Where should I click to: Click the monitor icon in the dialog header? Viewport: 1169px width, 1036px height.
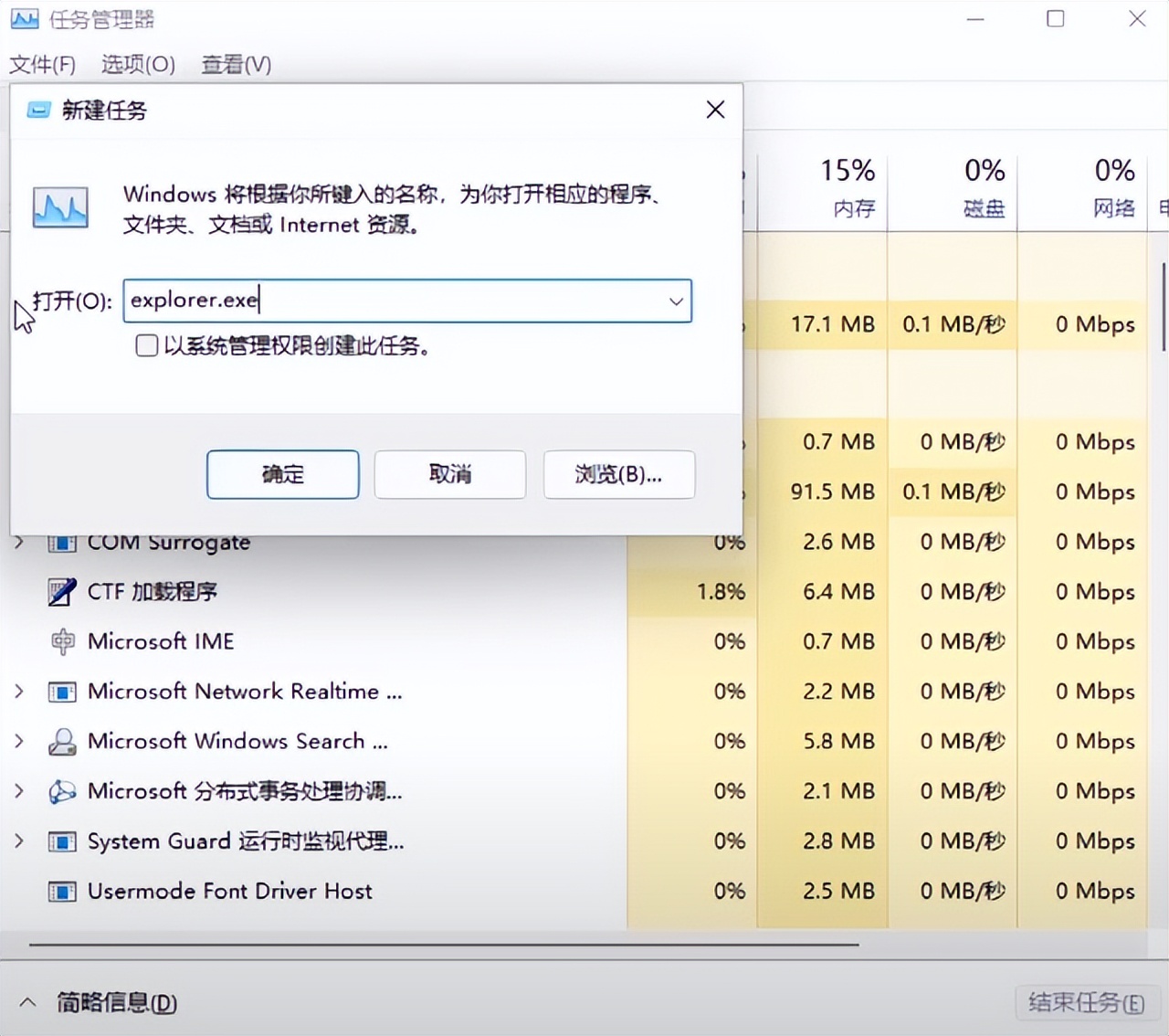point(60,207)
